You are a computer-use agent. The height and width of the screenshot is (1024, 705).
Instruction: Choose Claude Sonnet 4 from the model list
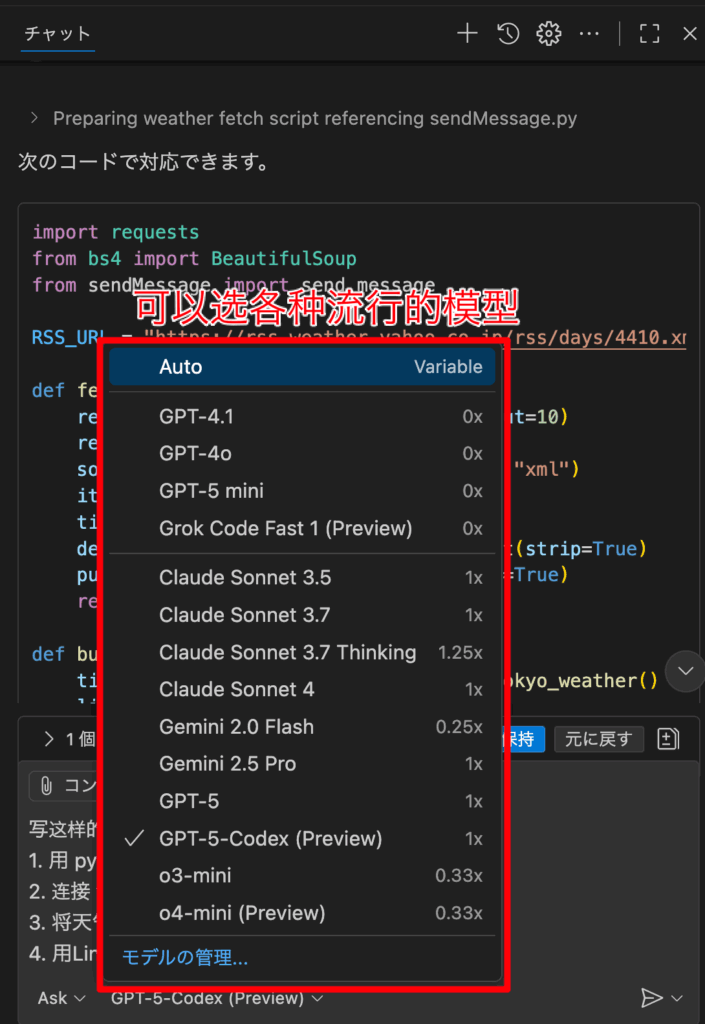pos(302,689)
